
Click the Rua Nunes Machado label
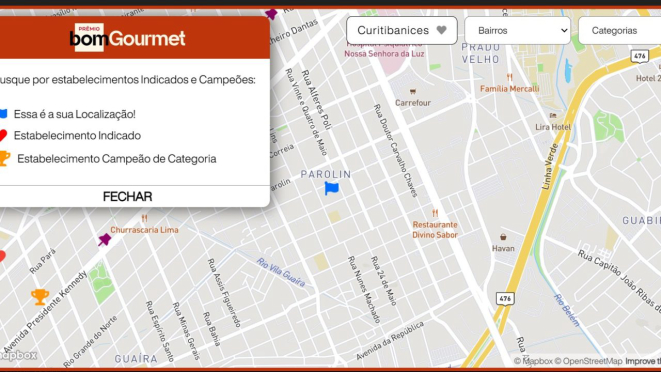click(364, 289)
